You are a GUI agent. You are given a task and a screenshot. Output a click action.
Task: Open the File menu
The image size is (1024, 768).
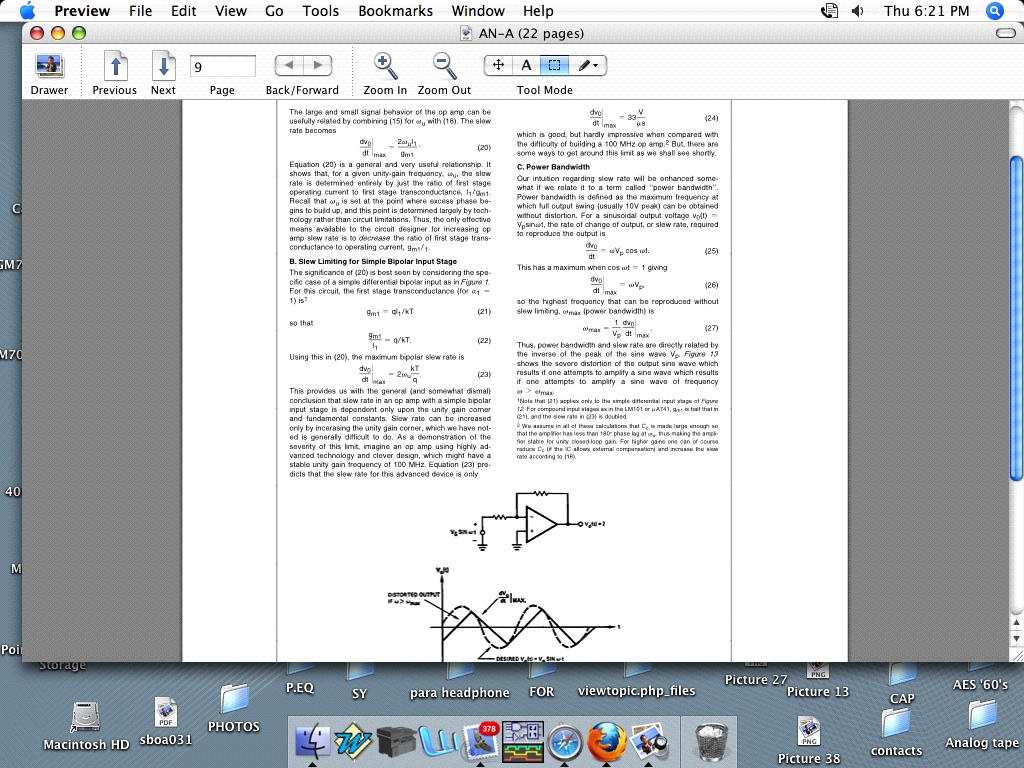140,10
